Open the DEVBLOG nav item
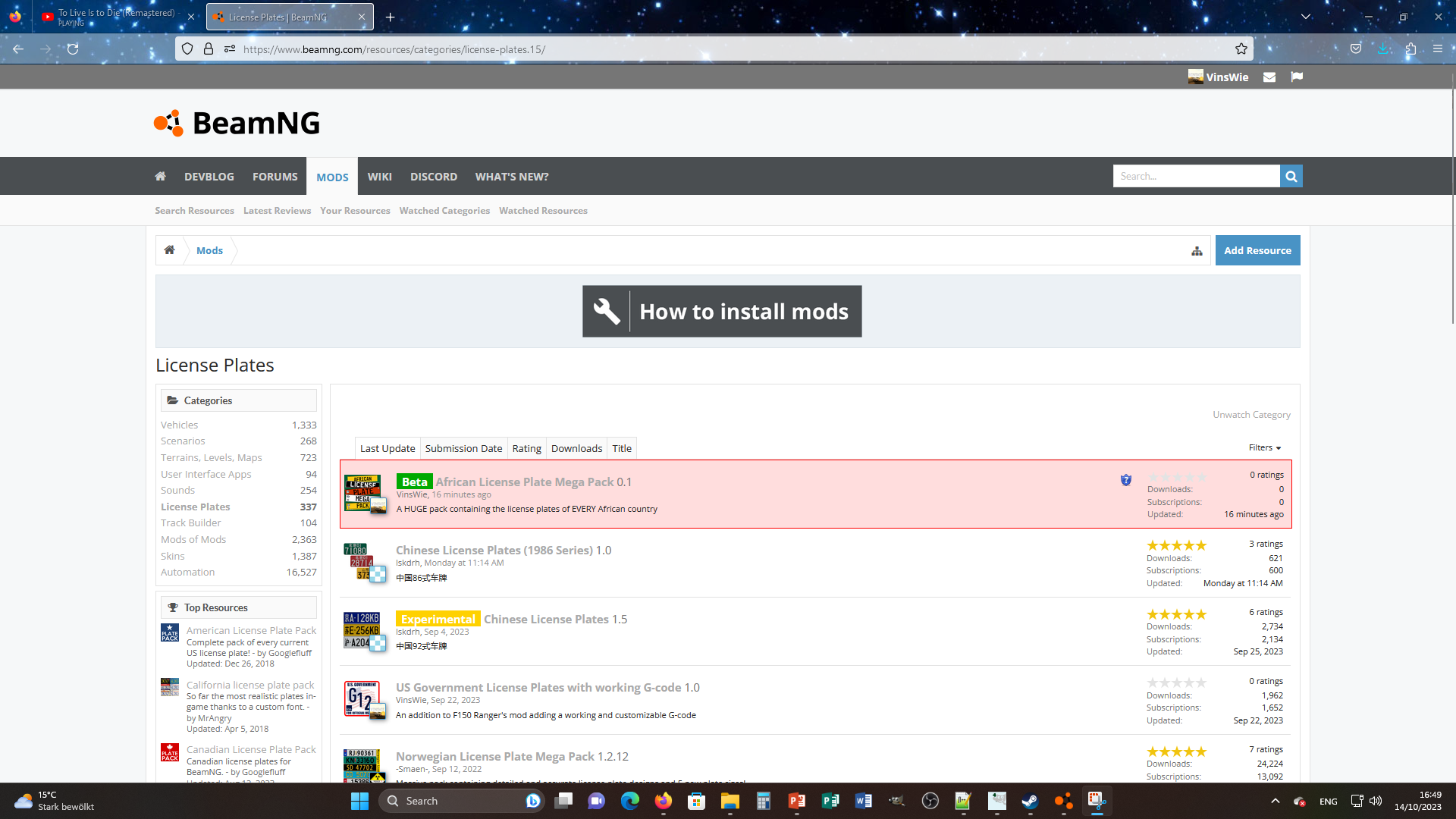This screenshot has width=1456, height=819. click(x=209, y=176)
